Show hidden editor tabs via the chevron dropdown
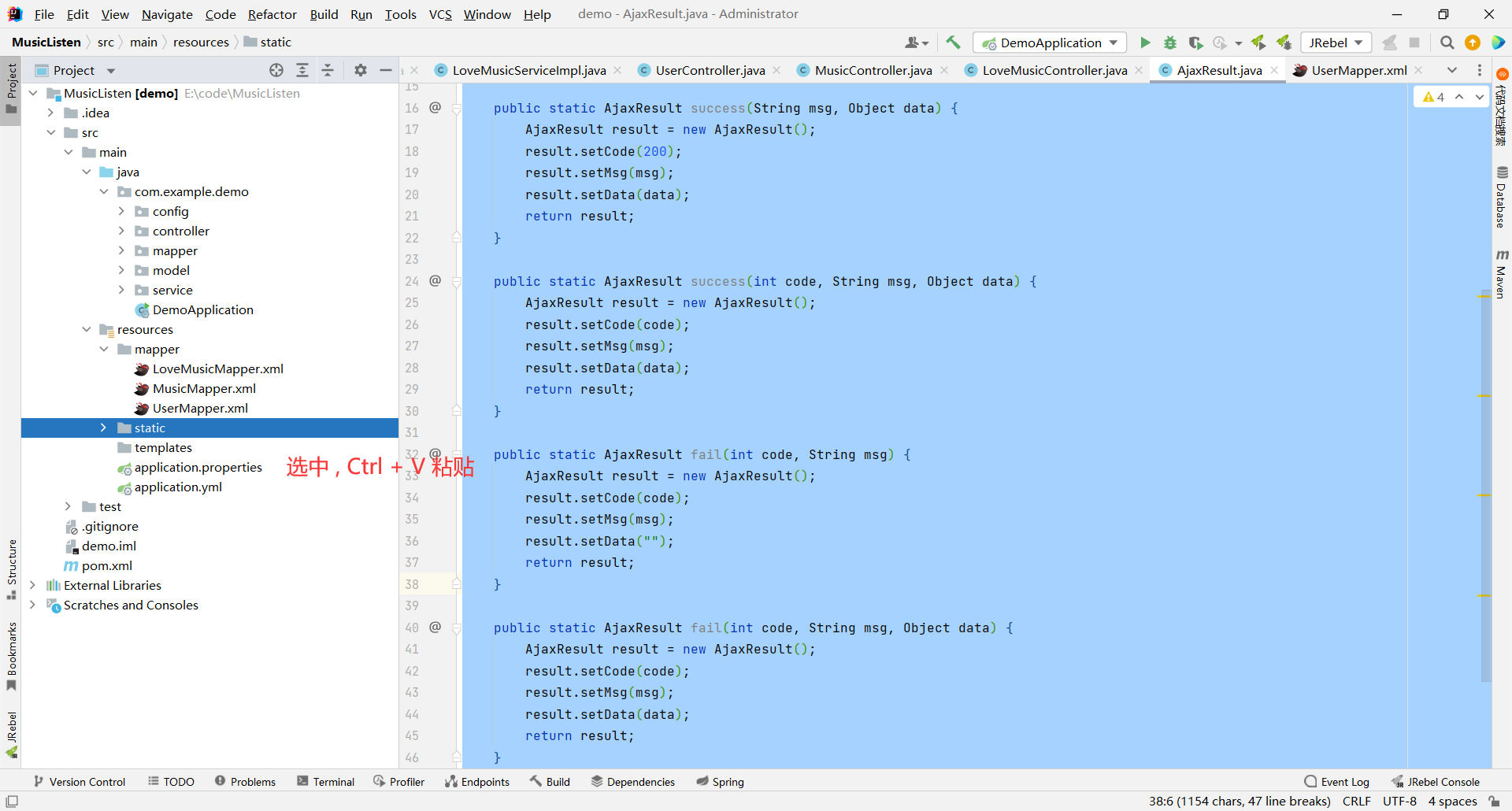Screen dimensions: 1512x811 click(1452, 70)
